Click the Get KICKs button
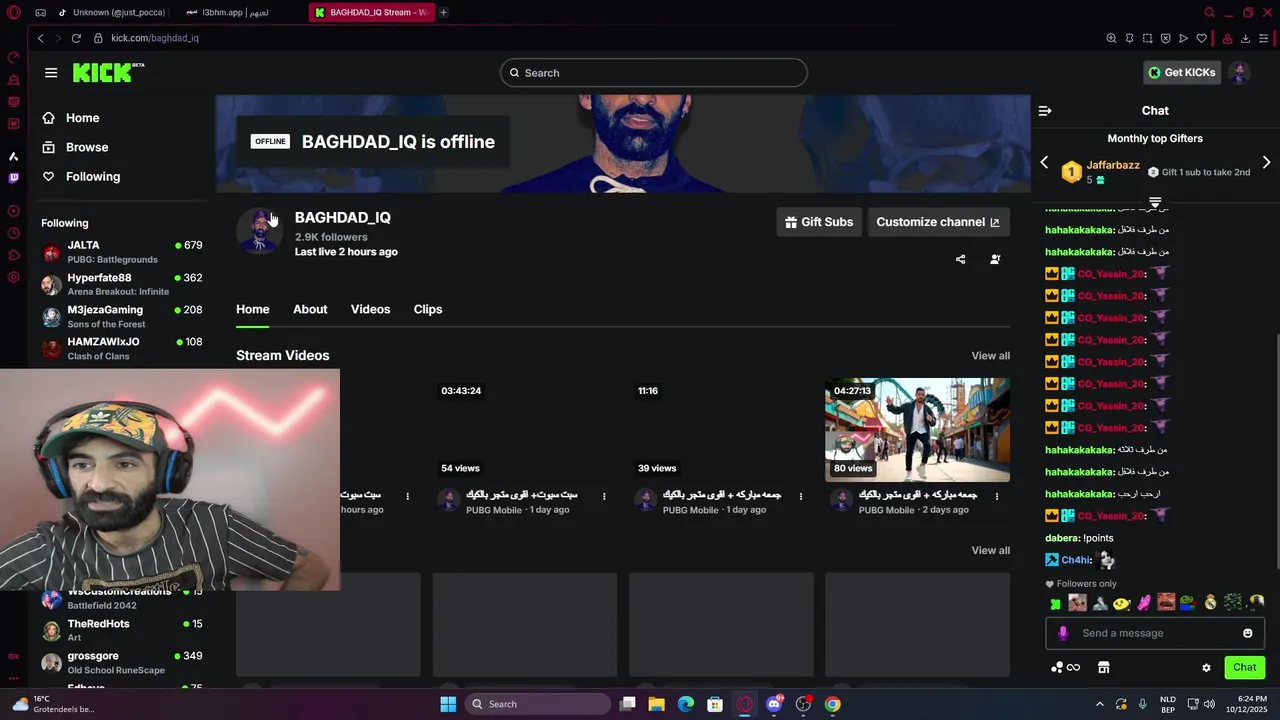The height and width of the screenshot is (720, 1280). [x=1182, y=72]
